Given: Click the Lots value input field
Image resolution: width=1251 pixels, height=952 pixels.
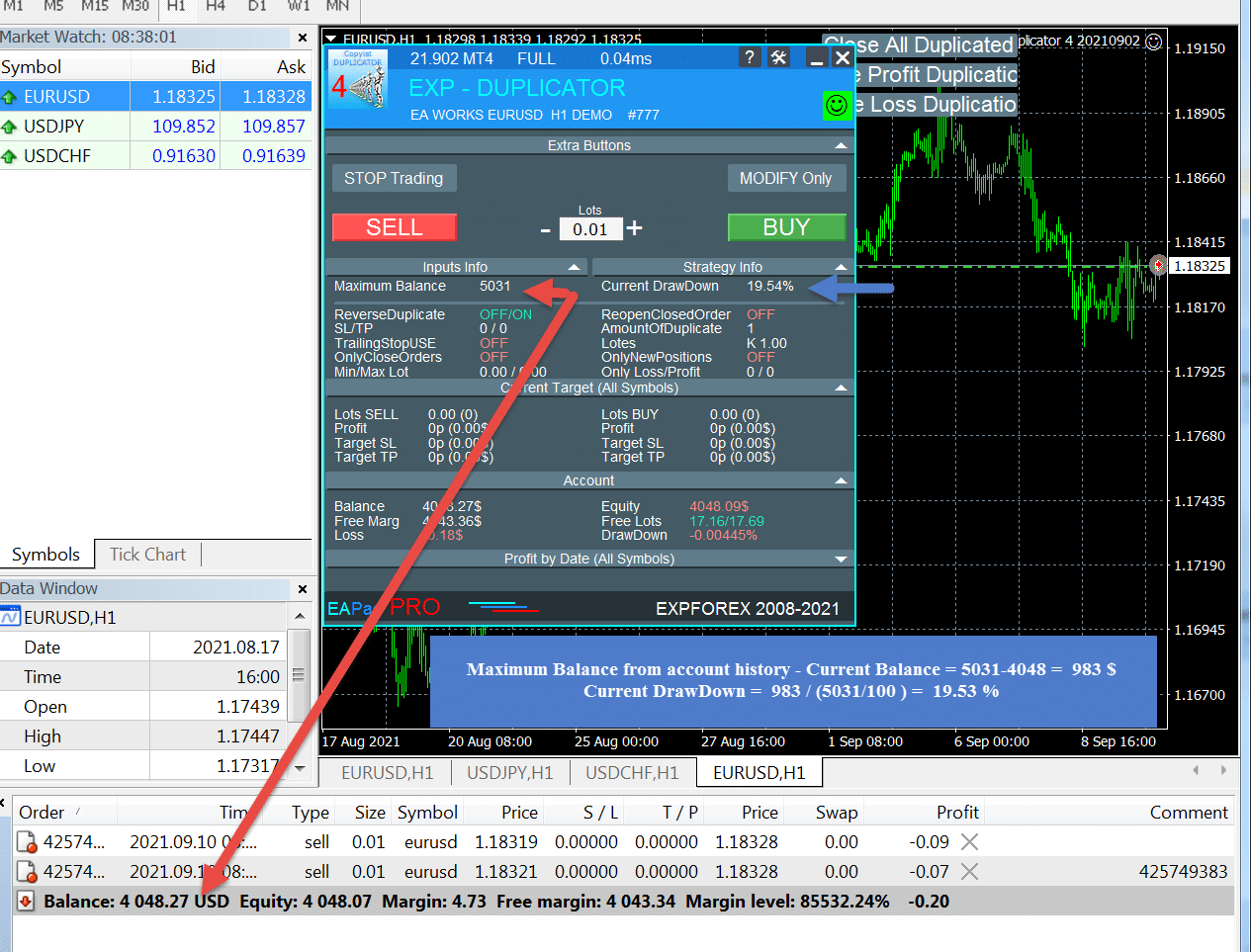Looking at the screenshot, I should [590, 229].
